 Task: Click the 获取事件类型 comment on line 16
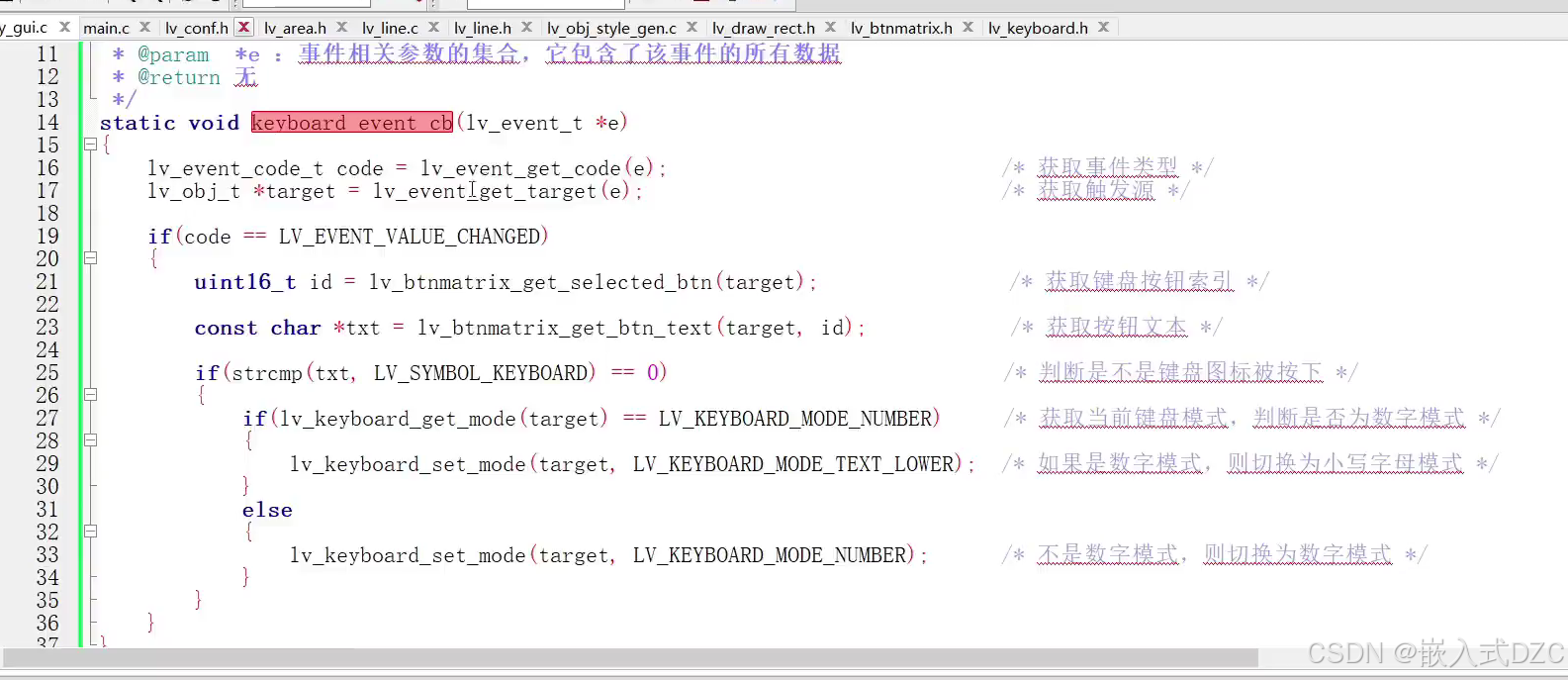coord(1107,167)
